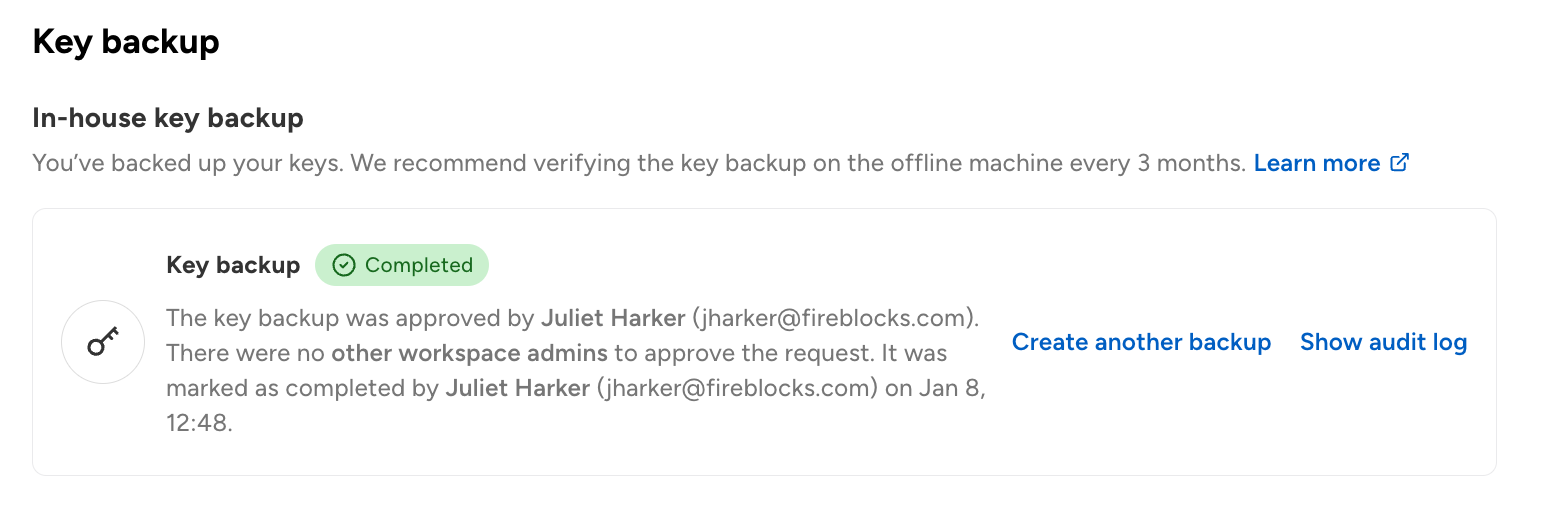Click the jharker@fireblocks.com email before Jan 8

coord(738,388)
